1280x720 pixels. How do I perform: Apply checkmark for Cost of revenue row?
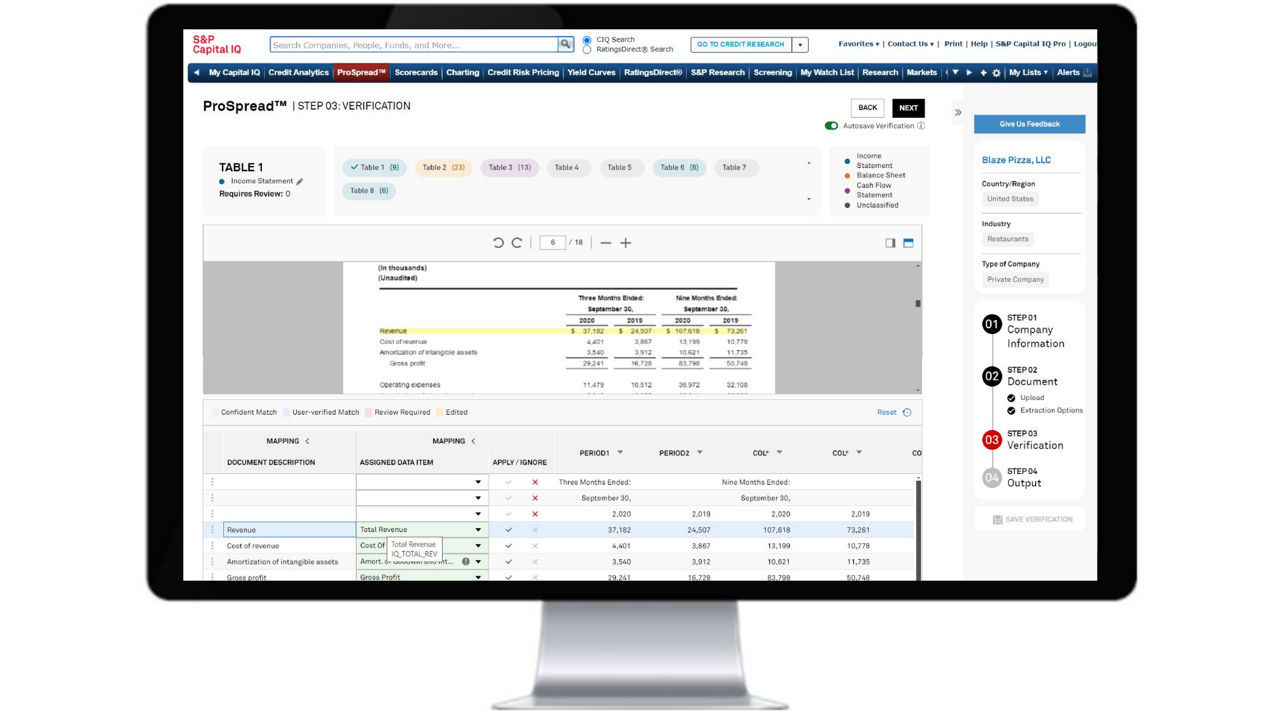[508, 546]
